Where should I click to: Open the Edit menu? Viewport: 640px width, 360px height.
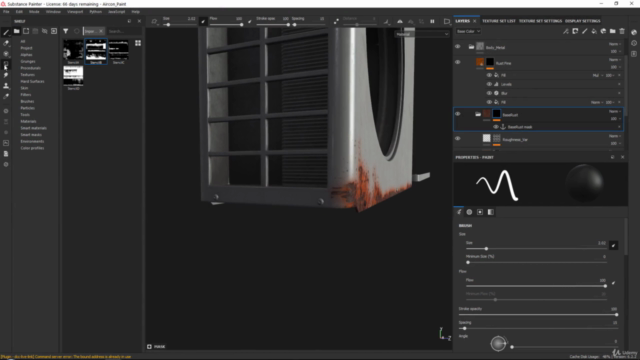click(x=19, y=12)
